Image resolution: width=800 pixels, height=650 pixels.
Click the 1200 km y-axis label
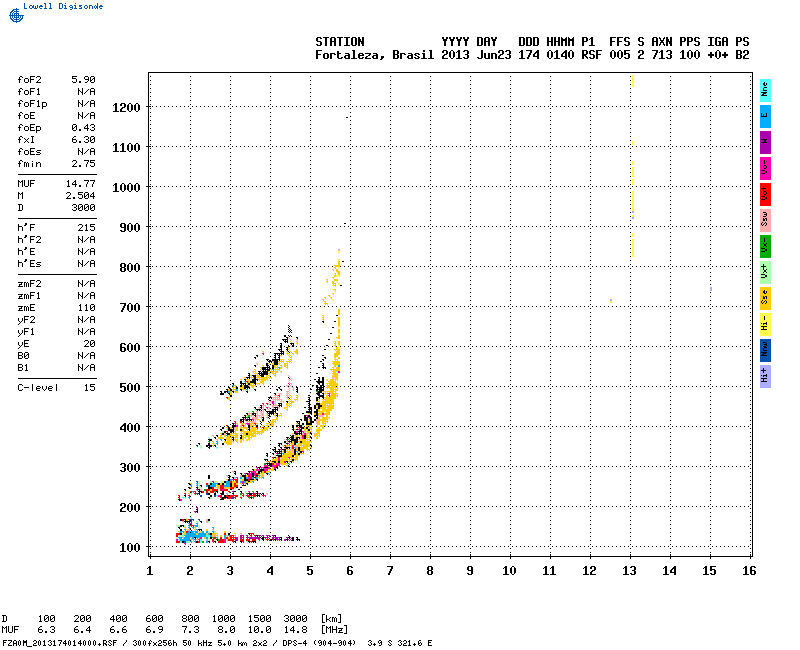pyautogui.click(x=126, y=108)
